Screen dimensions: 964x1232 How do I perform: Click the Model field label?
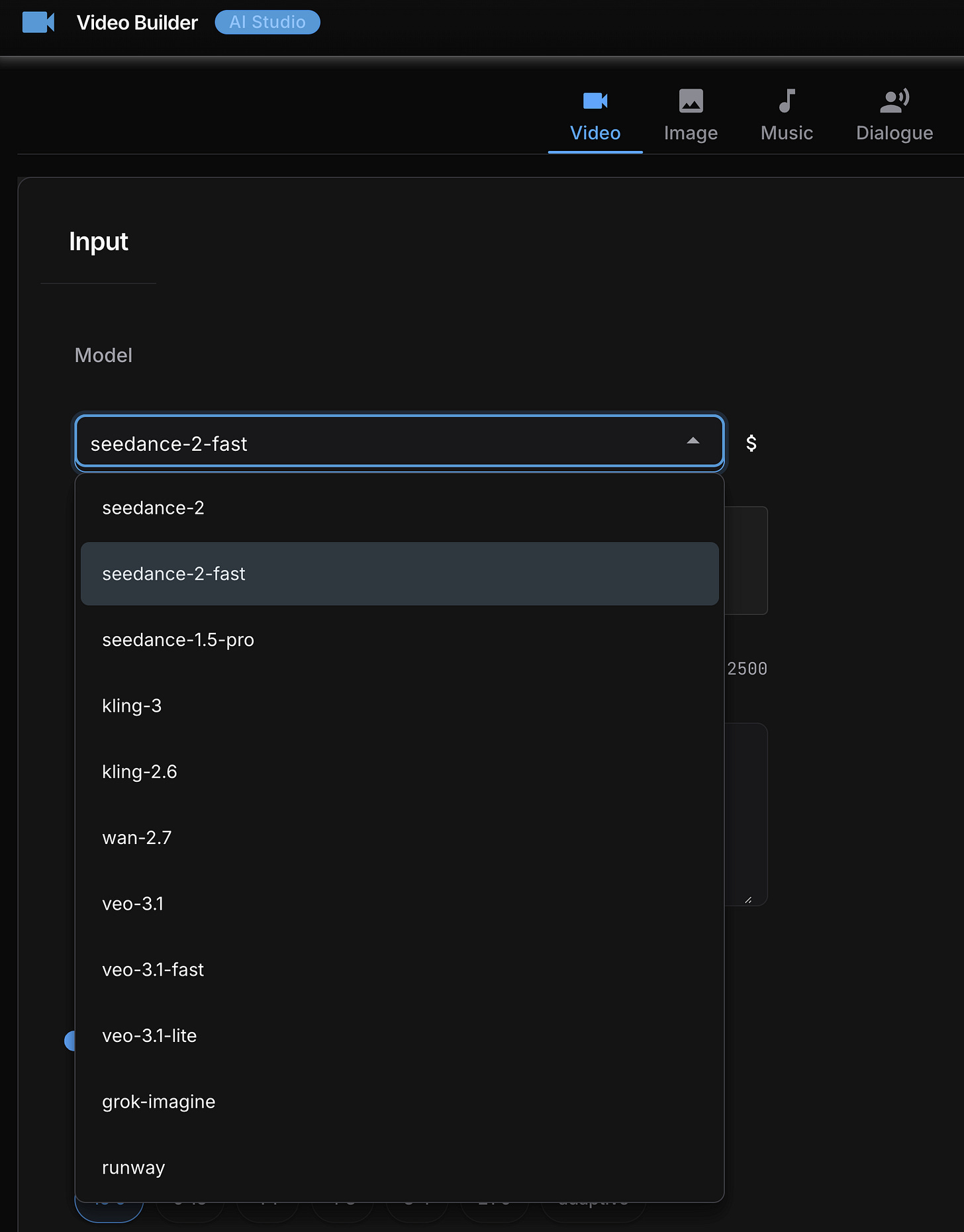(103, 355)
